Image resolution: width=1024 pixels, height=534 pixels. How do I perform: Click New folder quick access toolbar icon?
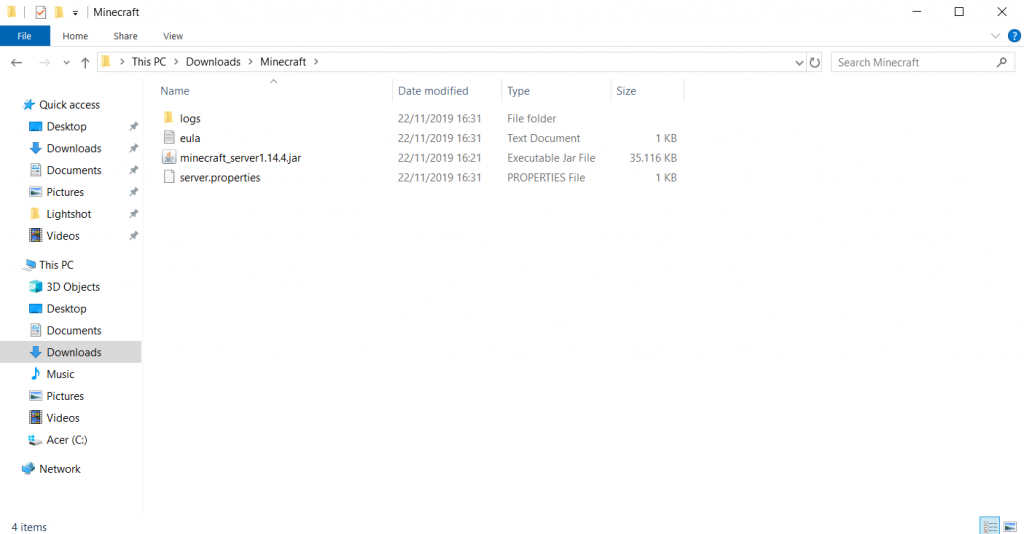pos(59,12)
